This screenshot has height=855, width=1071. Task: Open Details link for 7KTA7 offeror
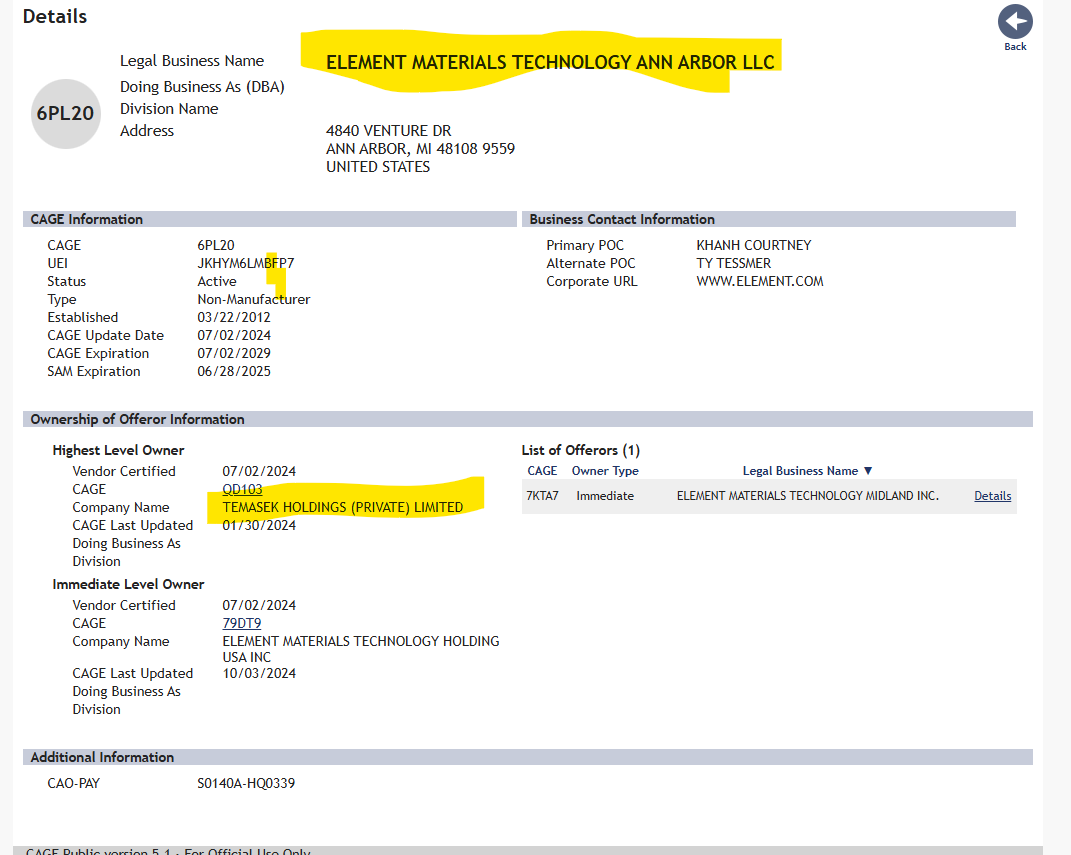click(x=992, y=496)
